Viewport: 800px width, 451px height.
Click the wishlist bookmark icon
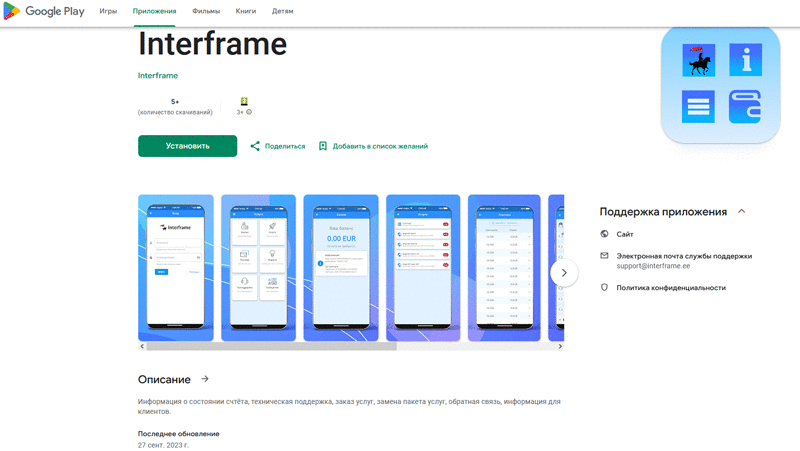pos(322,146)
